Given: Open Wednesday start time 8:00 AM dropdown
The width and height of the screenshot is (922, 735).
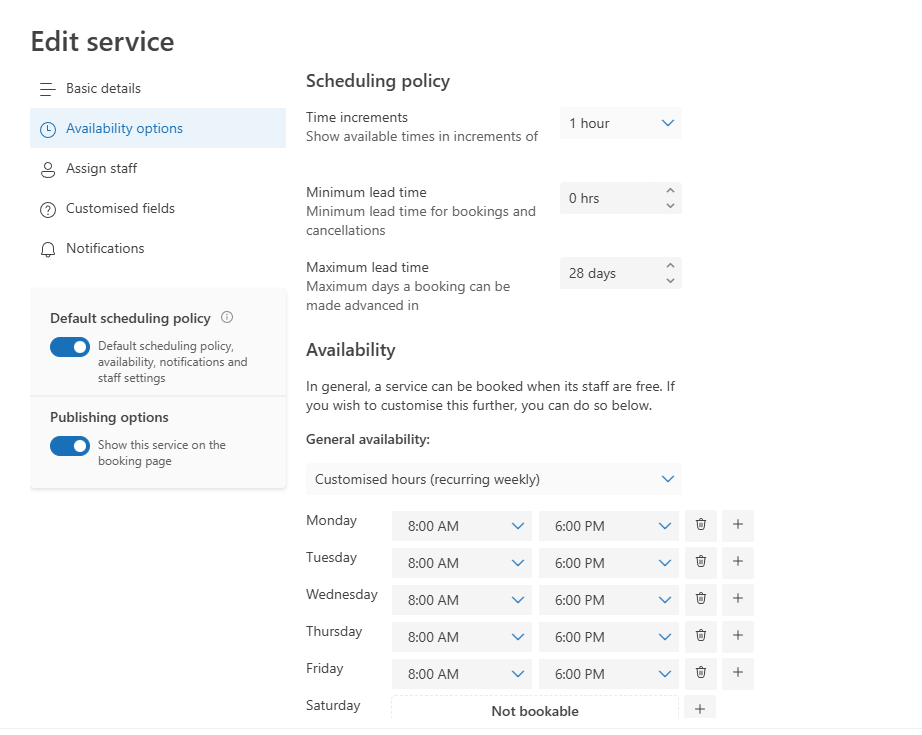Looking at the screenshot, I should pos(462,600).
